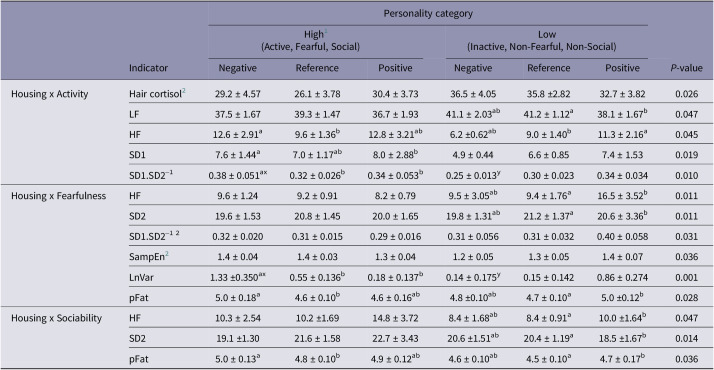Viewport: 714px width, 370px height.
Task: Click the 36.5 ± 4.05 hair cortisol value
Action: 473,94
